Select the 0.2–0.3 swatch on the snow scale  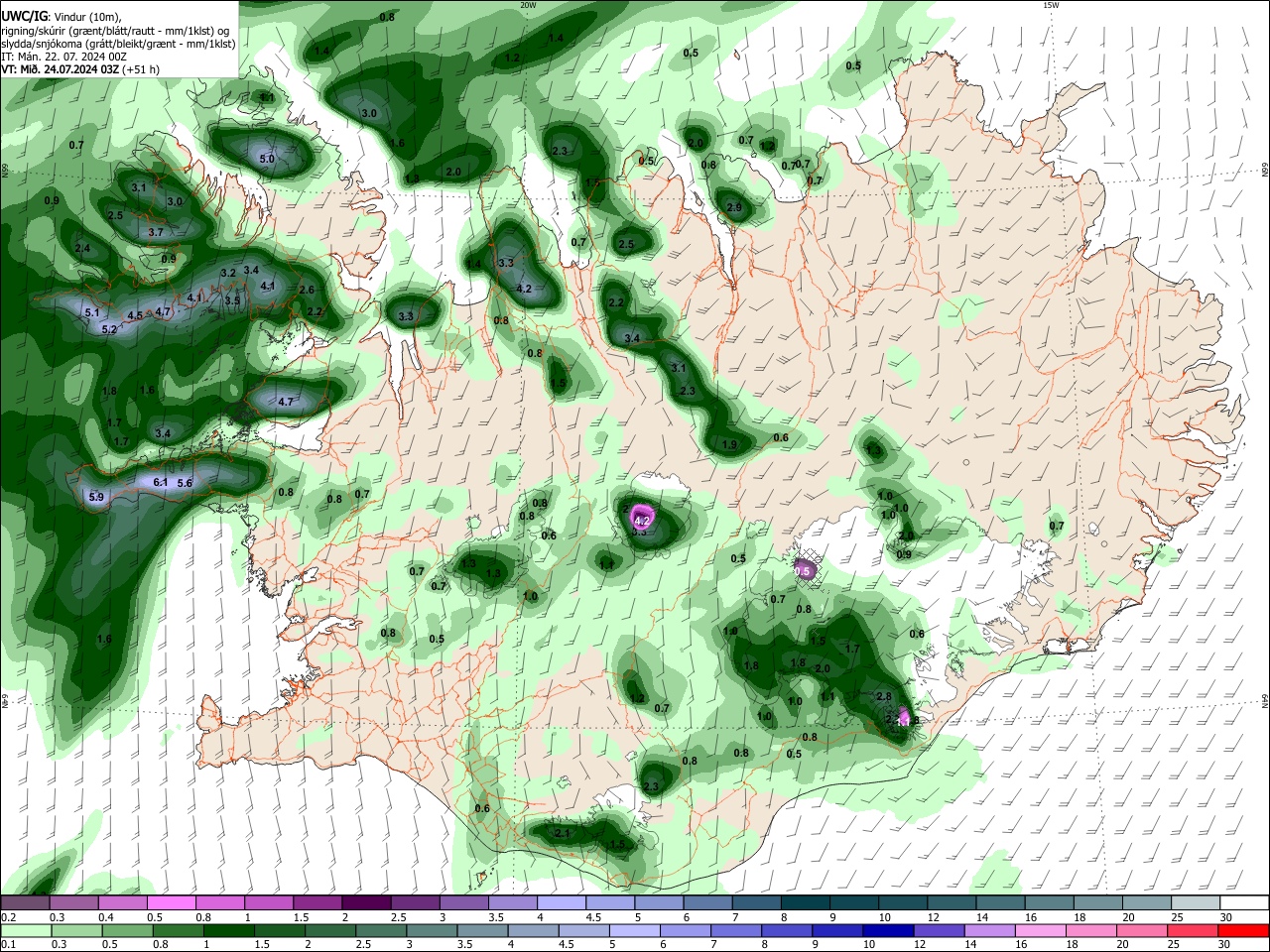(25, 903)
